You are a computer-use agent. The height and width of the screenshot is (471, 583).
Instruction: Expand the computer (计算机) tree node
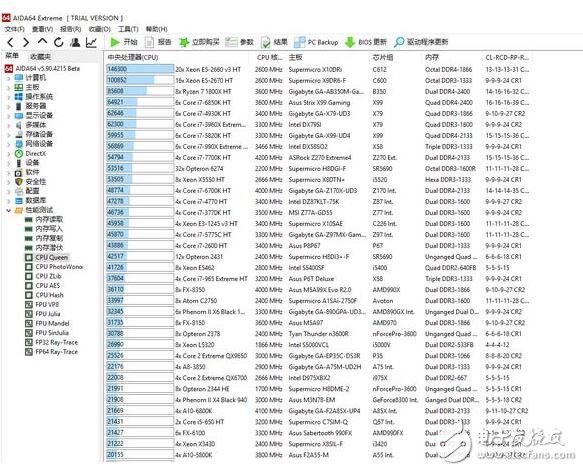[9, 78]
